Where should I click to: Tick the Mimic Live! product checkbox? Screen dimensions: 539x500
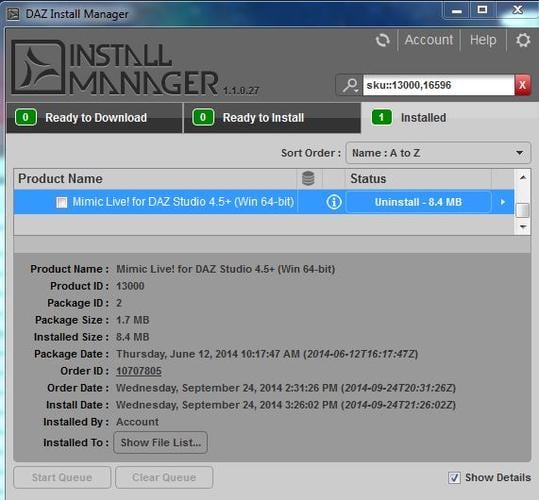(62, 202)
